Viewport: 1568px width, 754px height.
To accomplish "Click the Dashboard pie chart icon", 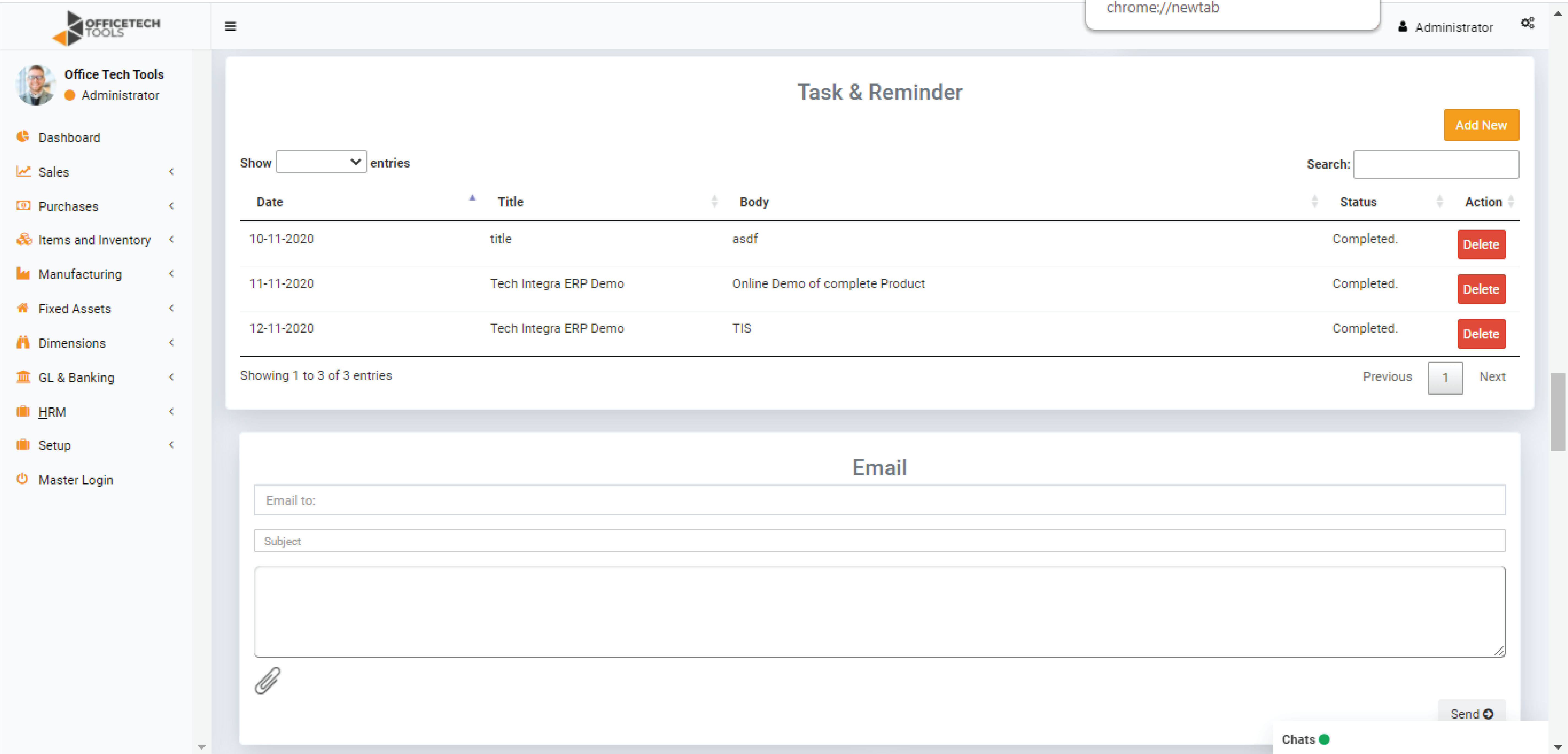I will point(23,136).
